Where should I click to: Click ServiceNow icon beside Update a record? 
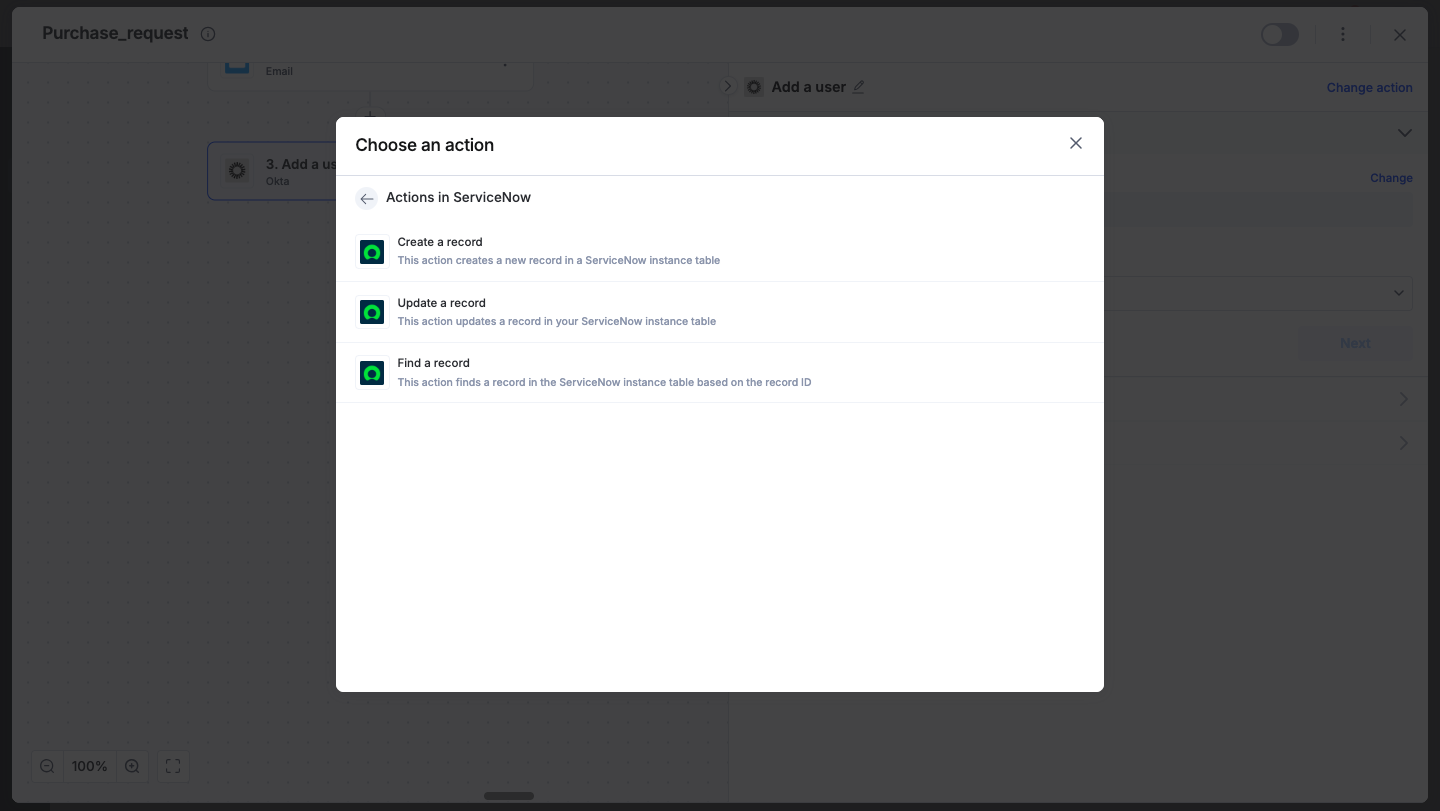point(372,313)
